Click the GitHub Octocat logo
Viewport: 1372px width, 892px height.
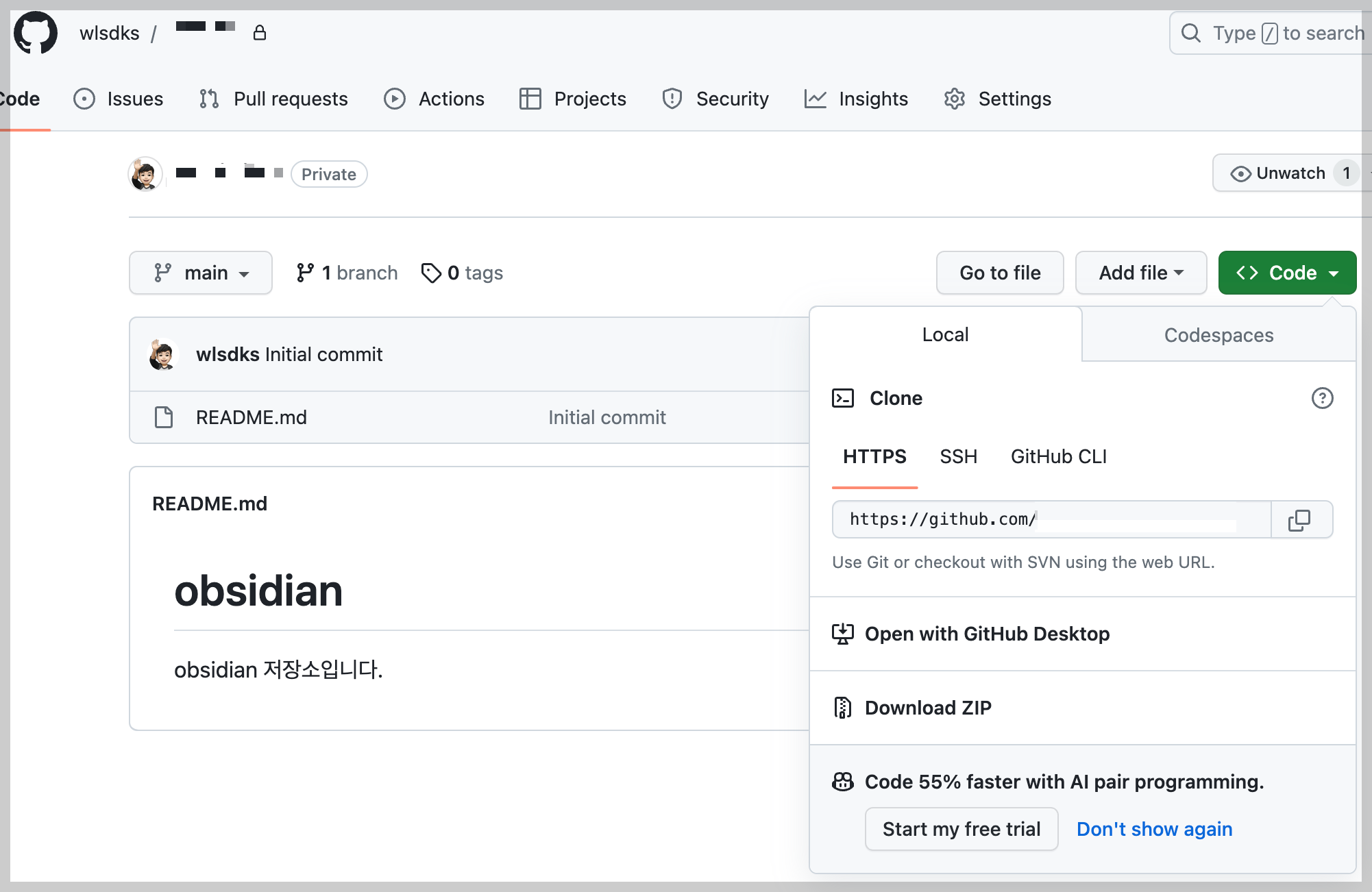click(36, 32)
